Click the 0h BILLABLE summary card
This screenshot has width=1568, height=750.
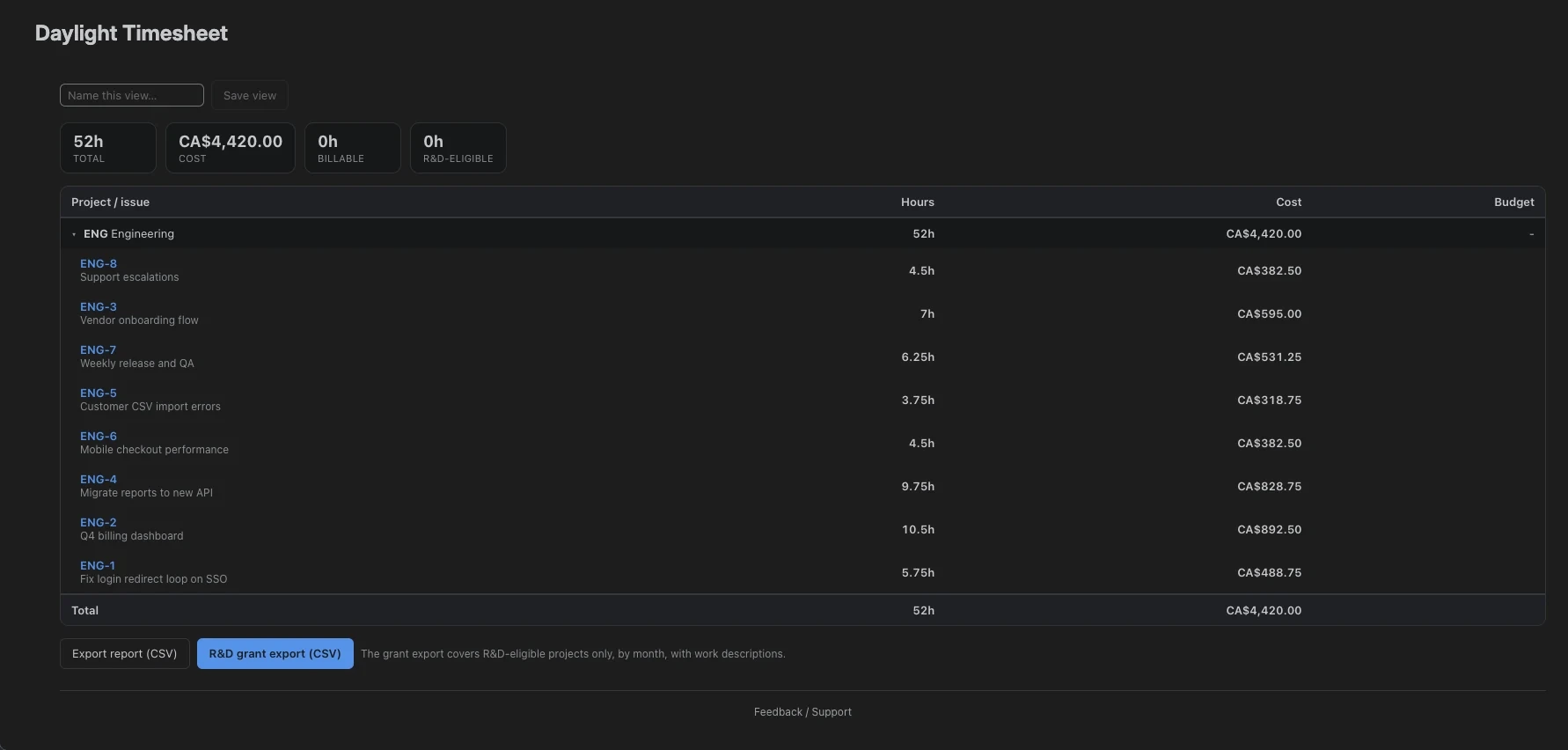pyautogui.click(x=353, y=148)
